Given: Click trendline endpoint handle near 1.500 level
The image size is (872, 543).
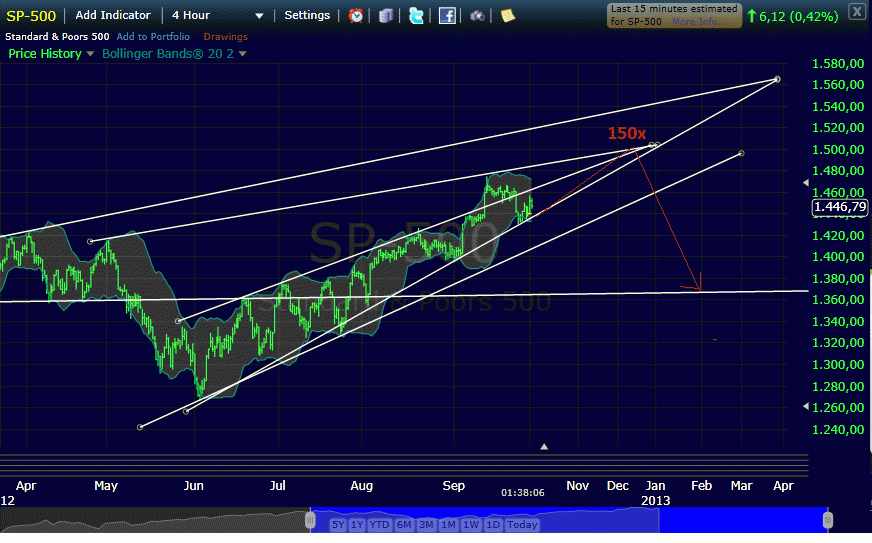Looking at the screenshot, I should 655,145.
